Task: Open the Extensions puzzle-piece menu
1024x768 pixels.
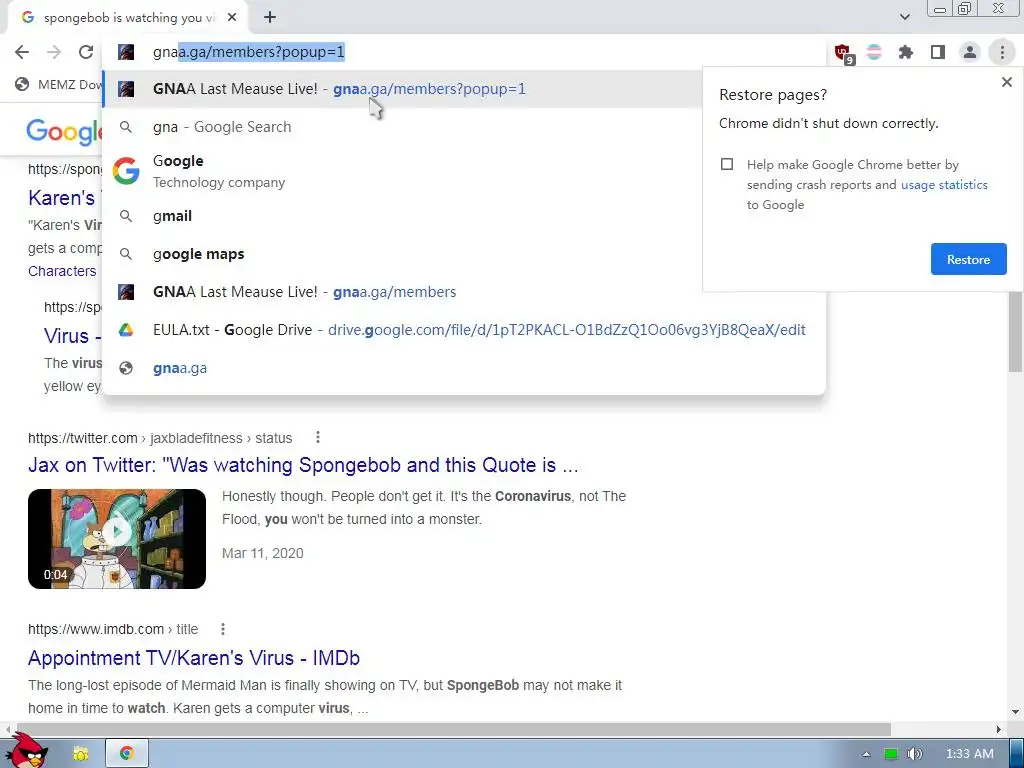Action: 906,52
